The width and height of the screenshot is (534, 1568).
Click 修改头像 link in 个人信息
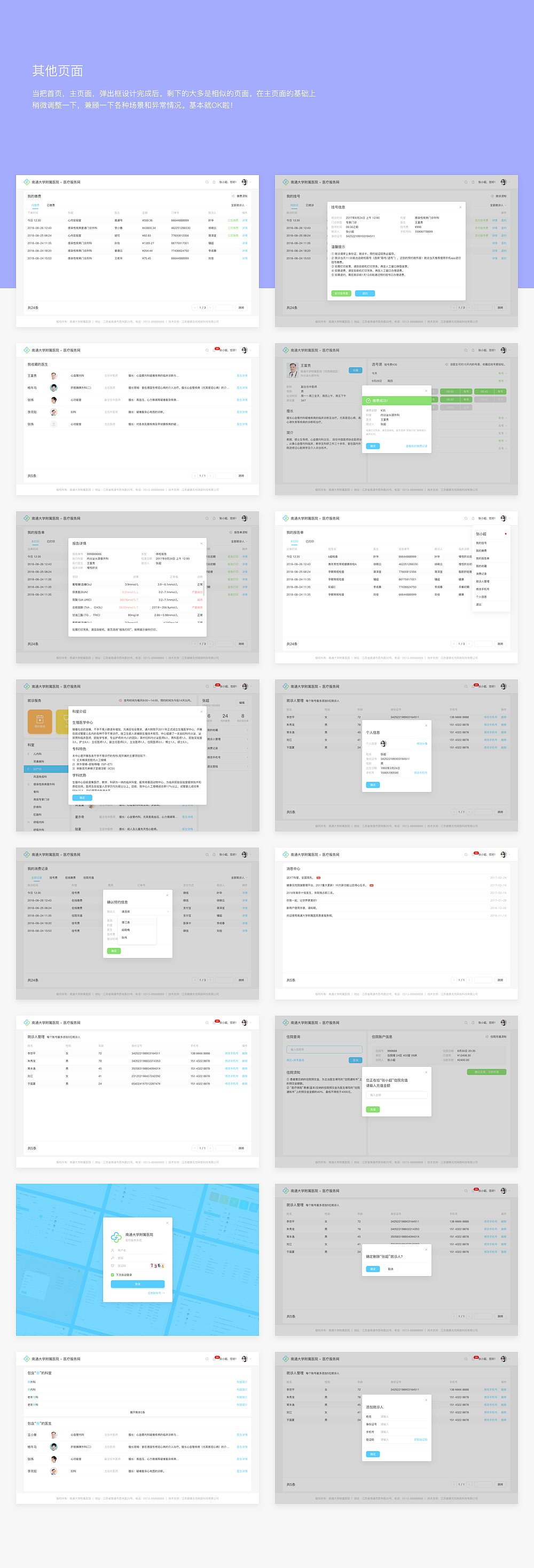coord(422,744)
